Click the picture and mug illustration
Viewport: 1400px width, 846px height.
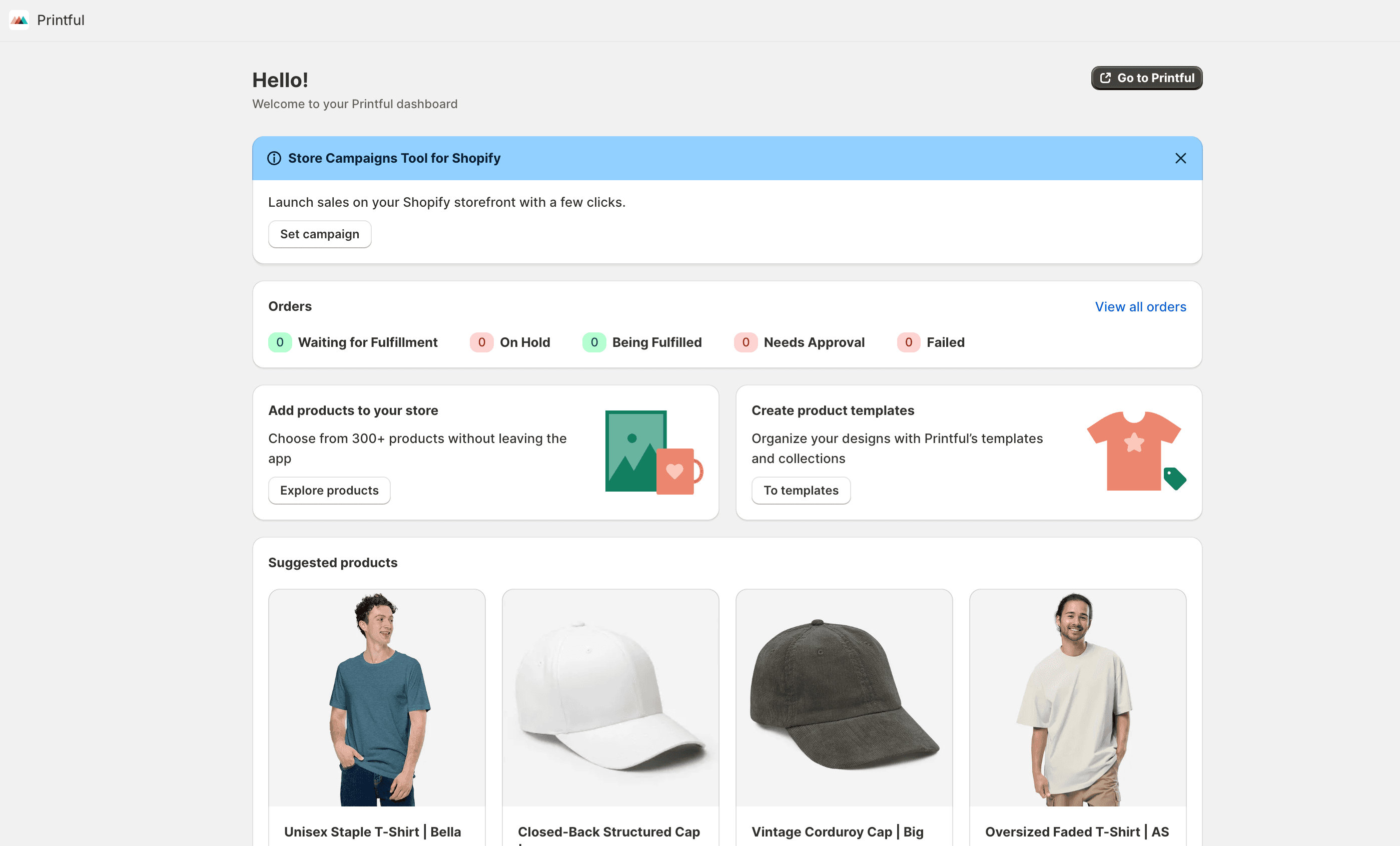tap(654, 453)
